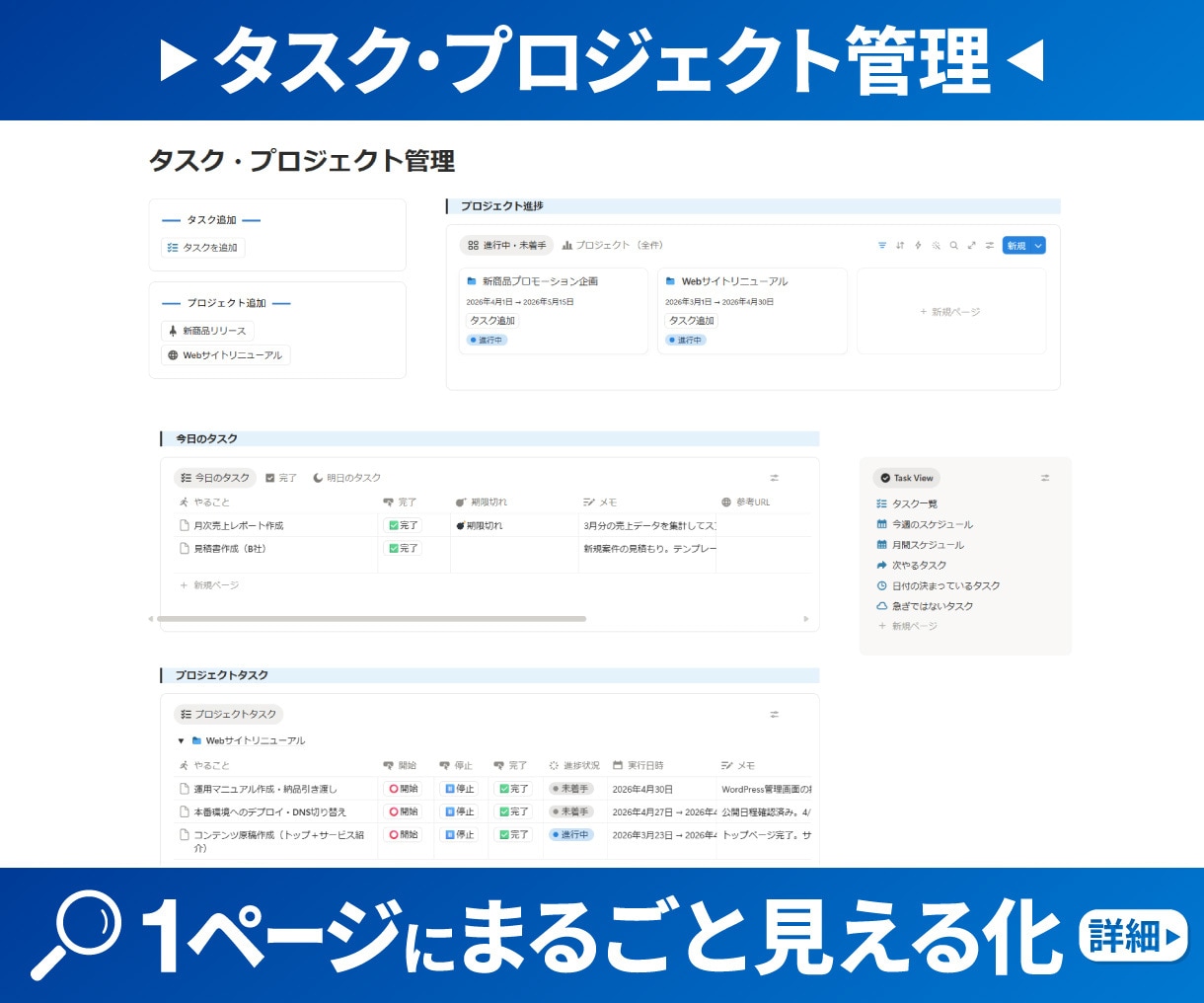Click 開始 for 運用マニュアル作成 row
This screenshot has height=1003, width=1204.
[403, 789]
